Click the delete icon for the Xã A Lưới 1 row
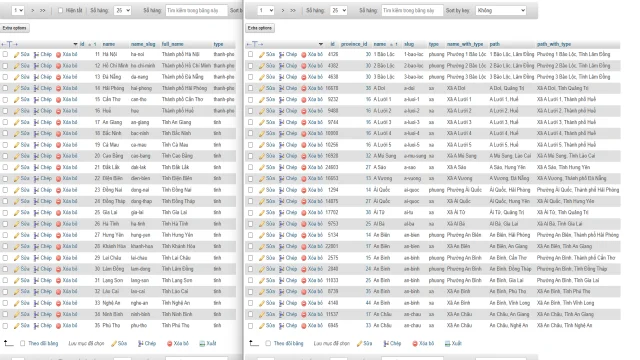 click(304, 100)
